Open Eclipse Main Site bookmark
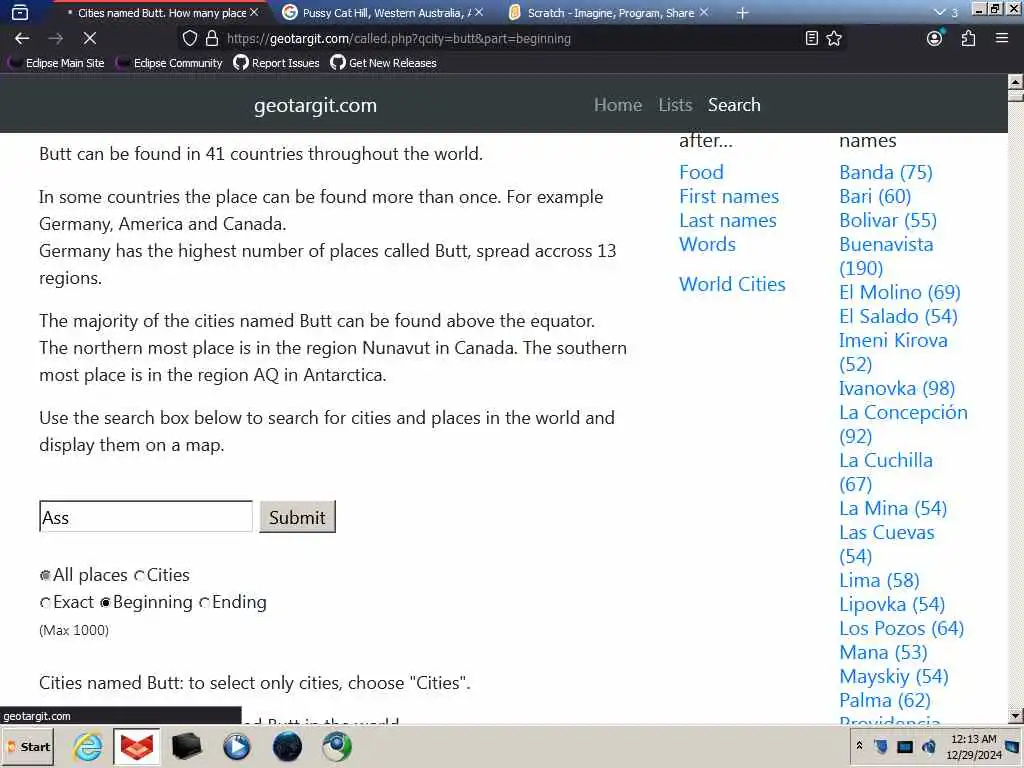The height and width of the screenshot is (768, 1024). point(56,63)
